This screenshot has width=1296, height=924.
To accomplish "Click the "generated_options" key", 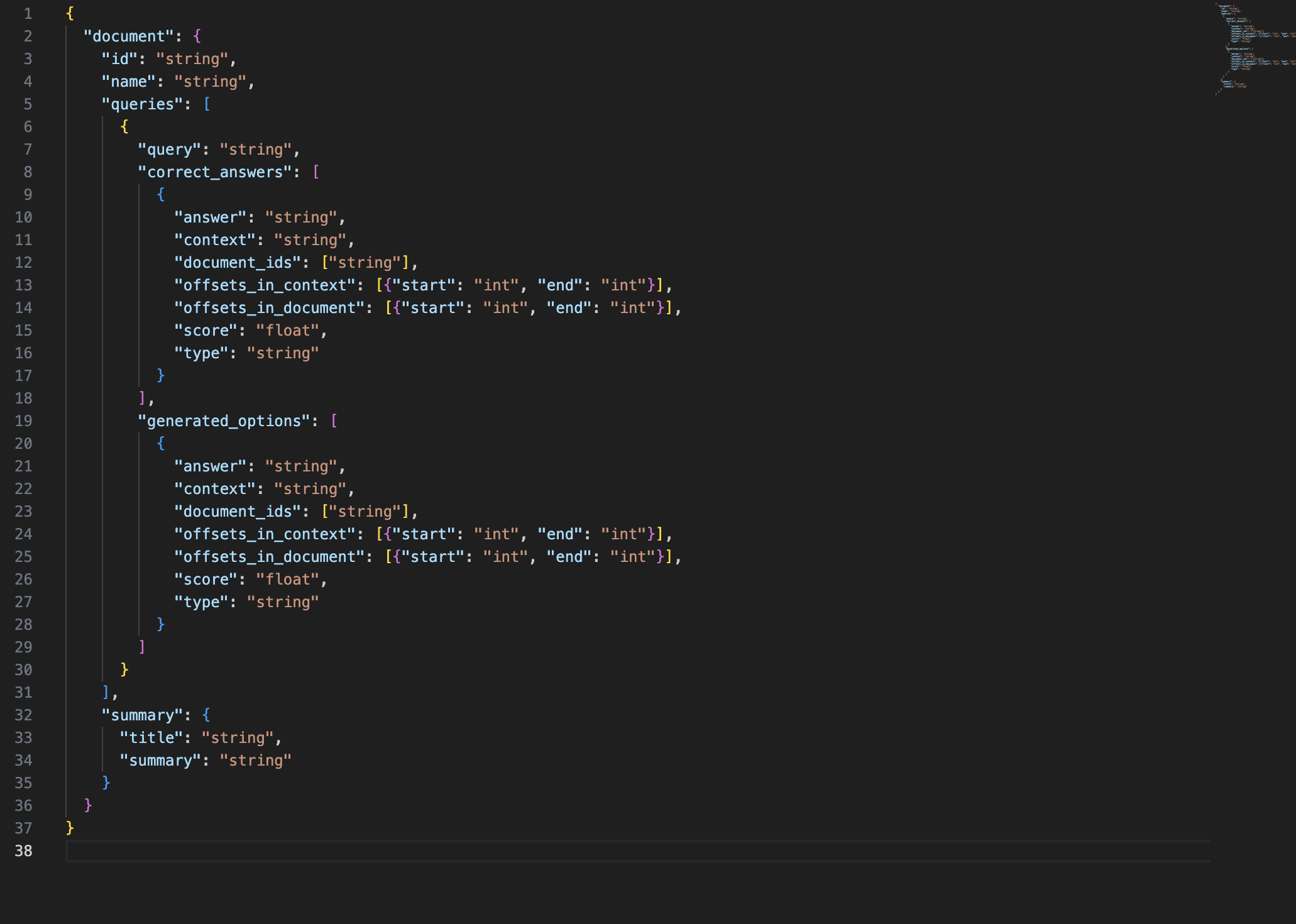I will [x=224, y=421].
